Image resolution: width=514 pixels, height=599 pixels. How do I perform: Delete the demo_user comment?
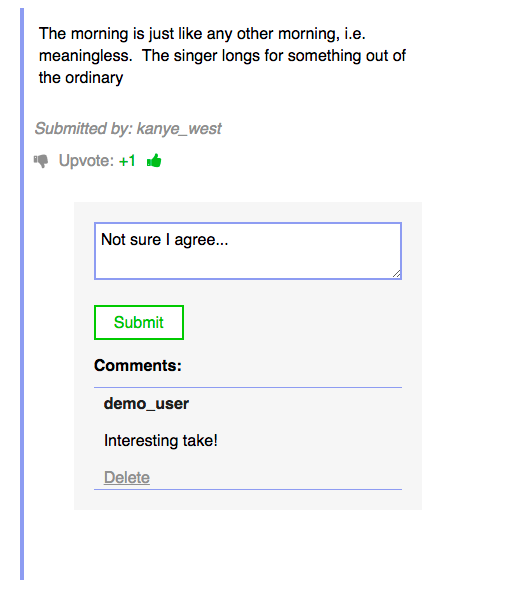tap(127, 477)
